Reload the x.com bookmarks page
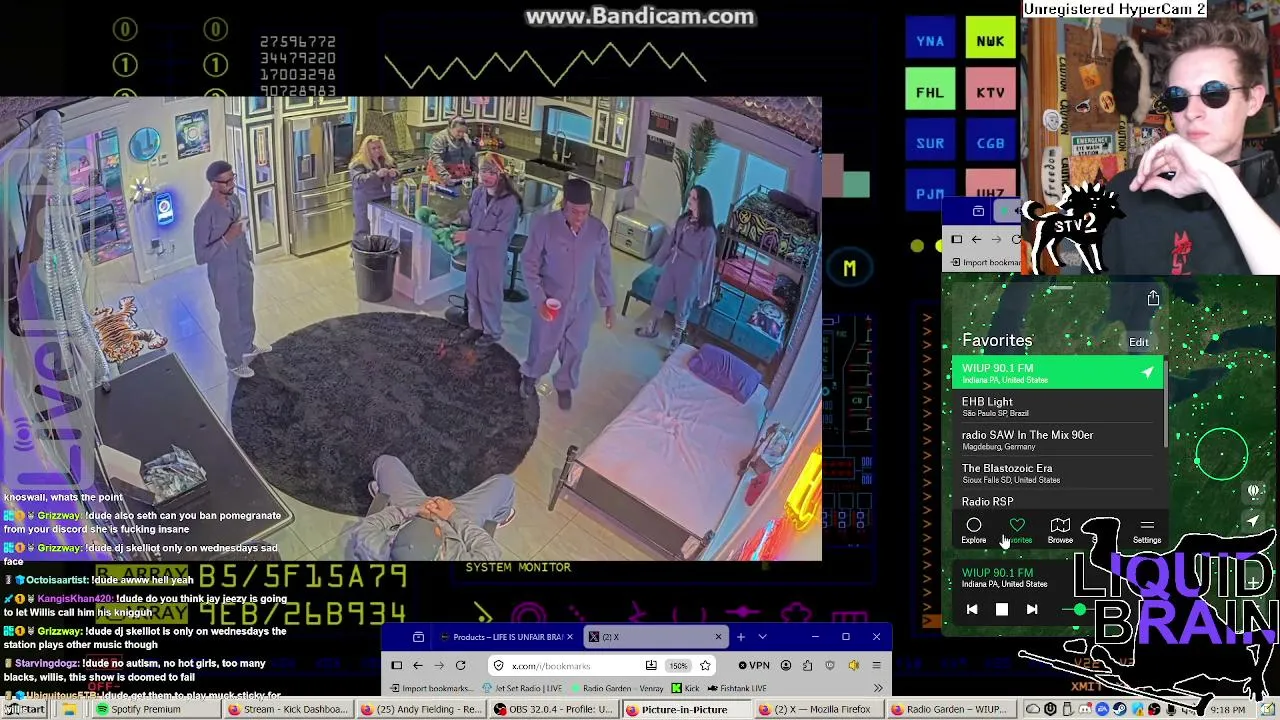Image resolution: width=1280 pixels, height=720 pixels. pyautogui.click(x=461, y=665)
